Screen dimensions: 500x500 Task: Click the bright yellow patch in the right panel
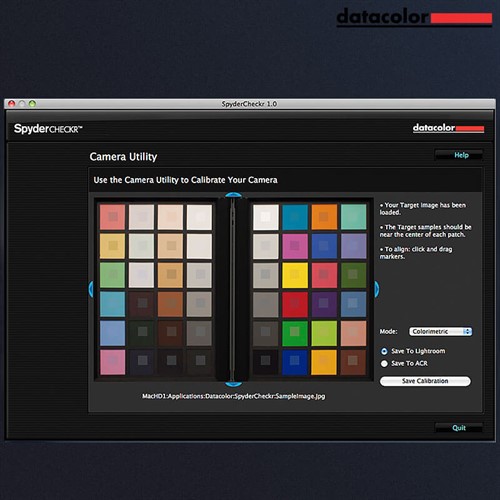point(295,275)
